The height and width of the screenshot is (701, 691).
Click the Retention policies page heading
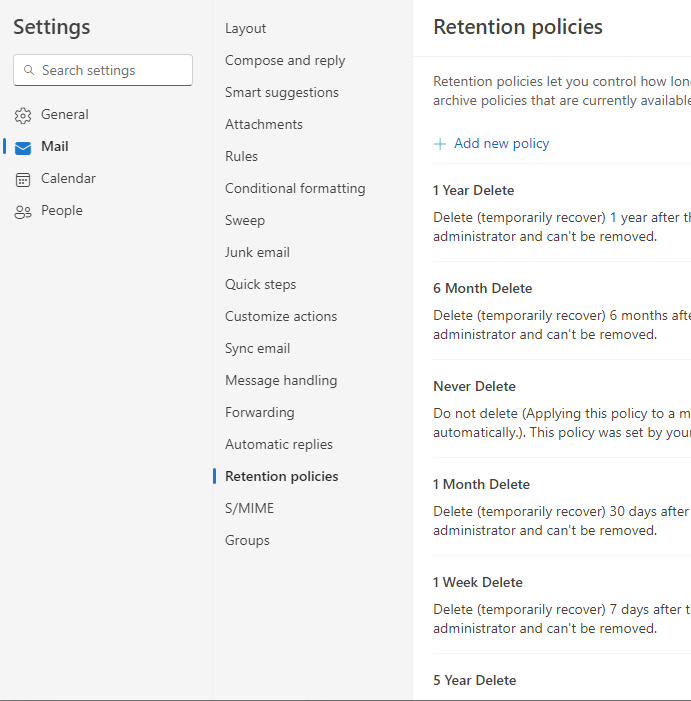tap(518, 27)
